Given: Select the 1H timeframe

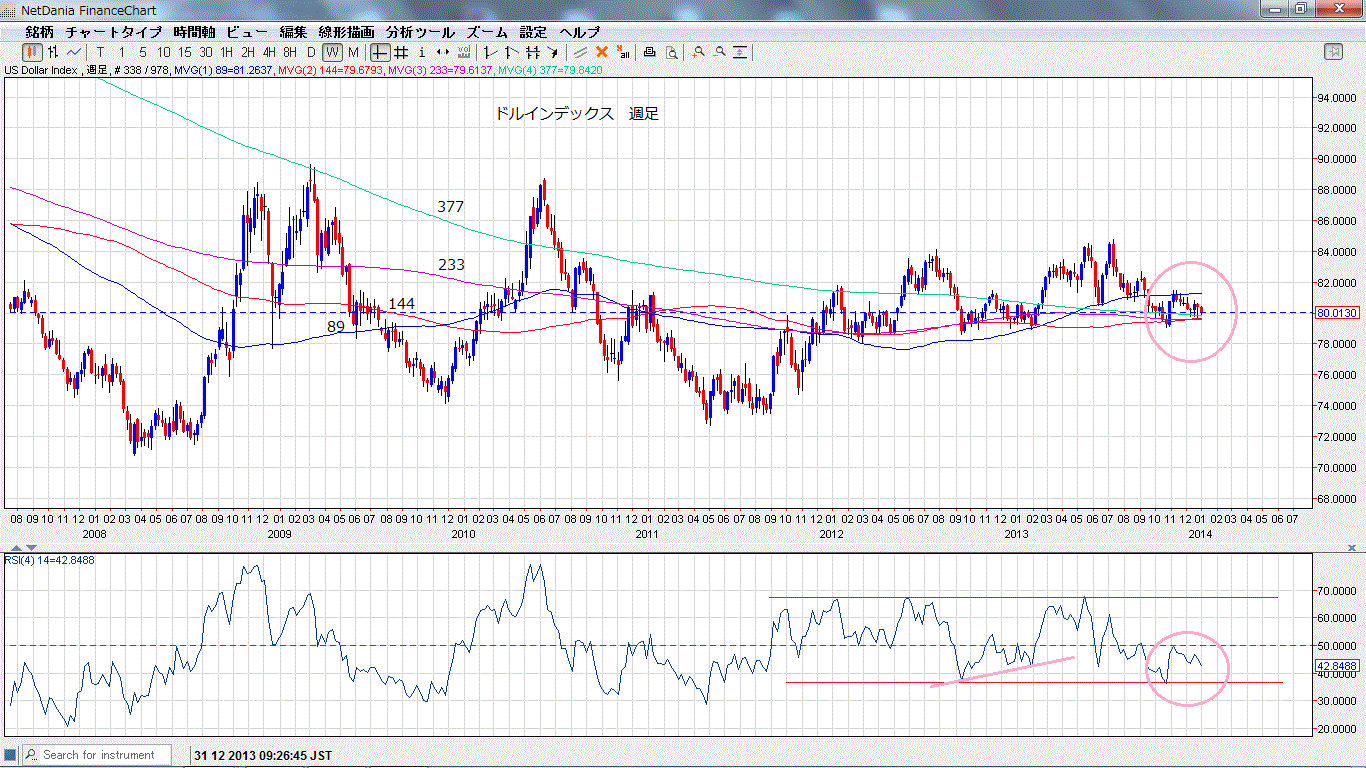Looking at the screenshot, I should 227,52.
